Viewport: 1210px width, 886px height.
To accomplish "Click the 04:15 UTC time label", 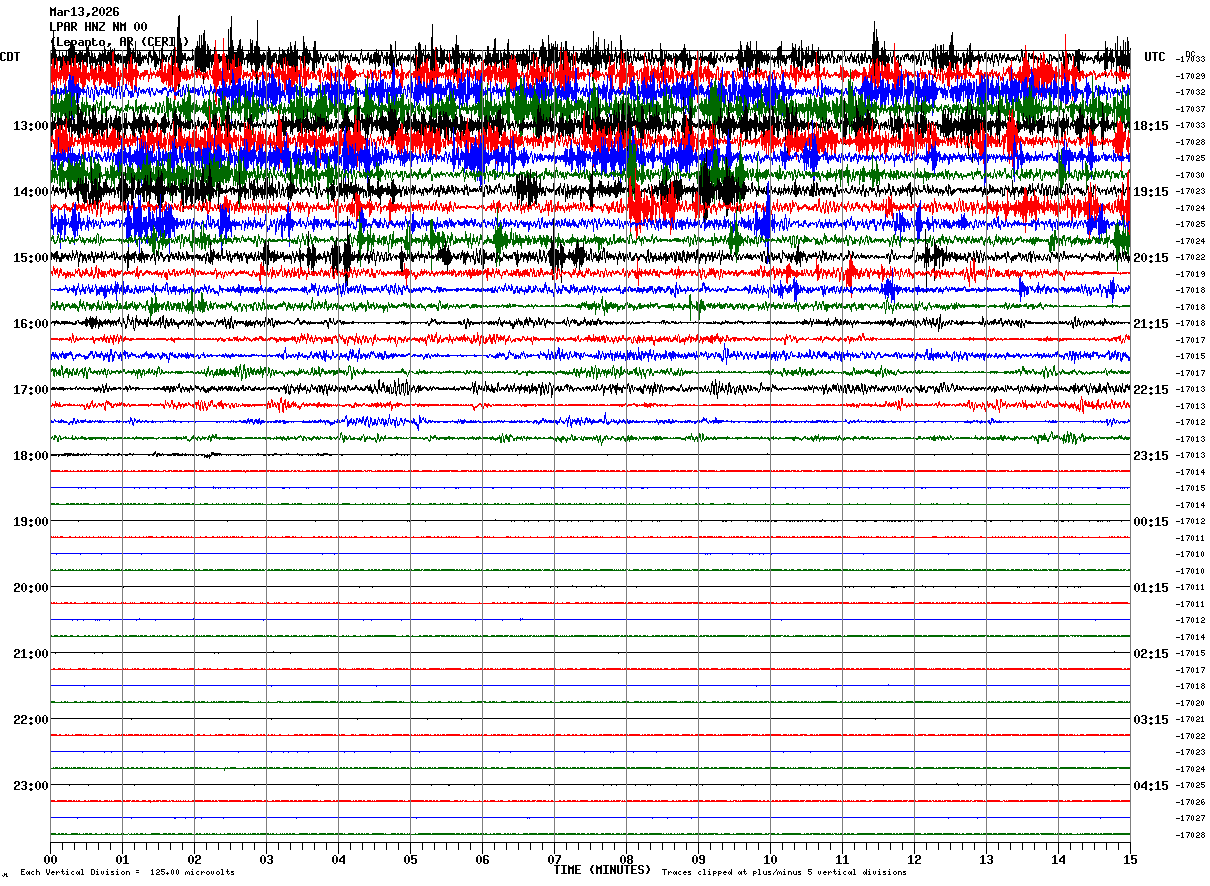I will [1151, 786].
